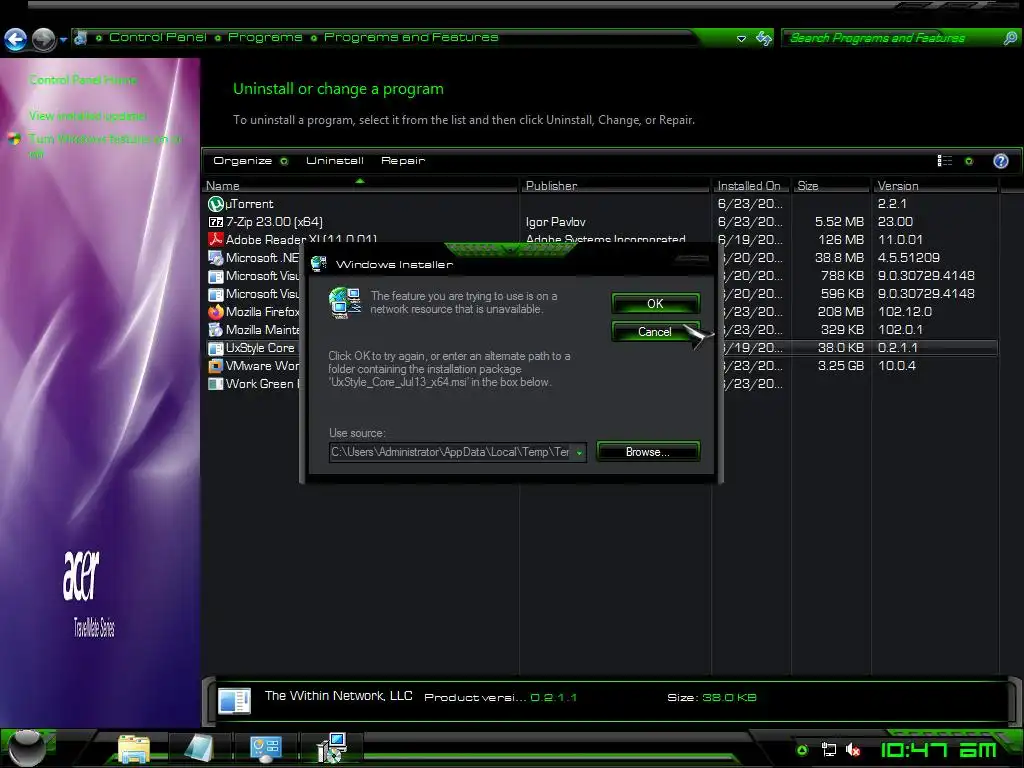Click the search magnifier icon
The height and width of the screenshot is (768, 1024).
1010,38
